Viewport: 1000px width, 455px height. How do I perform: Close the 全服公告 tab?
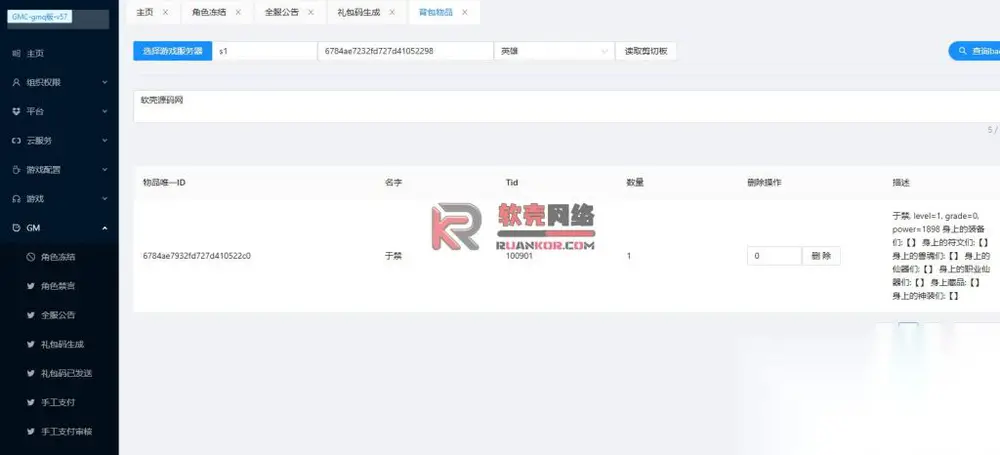311,12
